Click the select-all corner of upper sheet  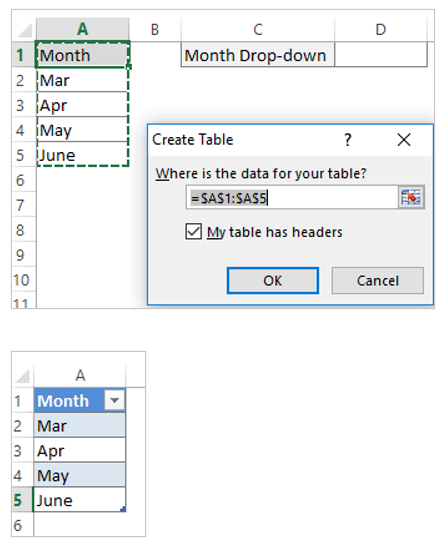(x=24, y=29)
